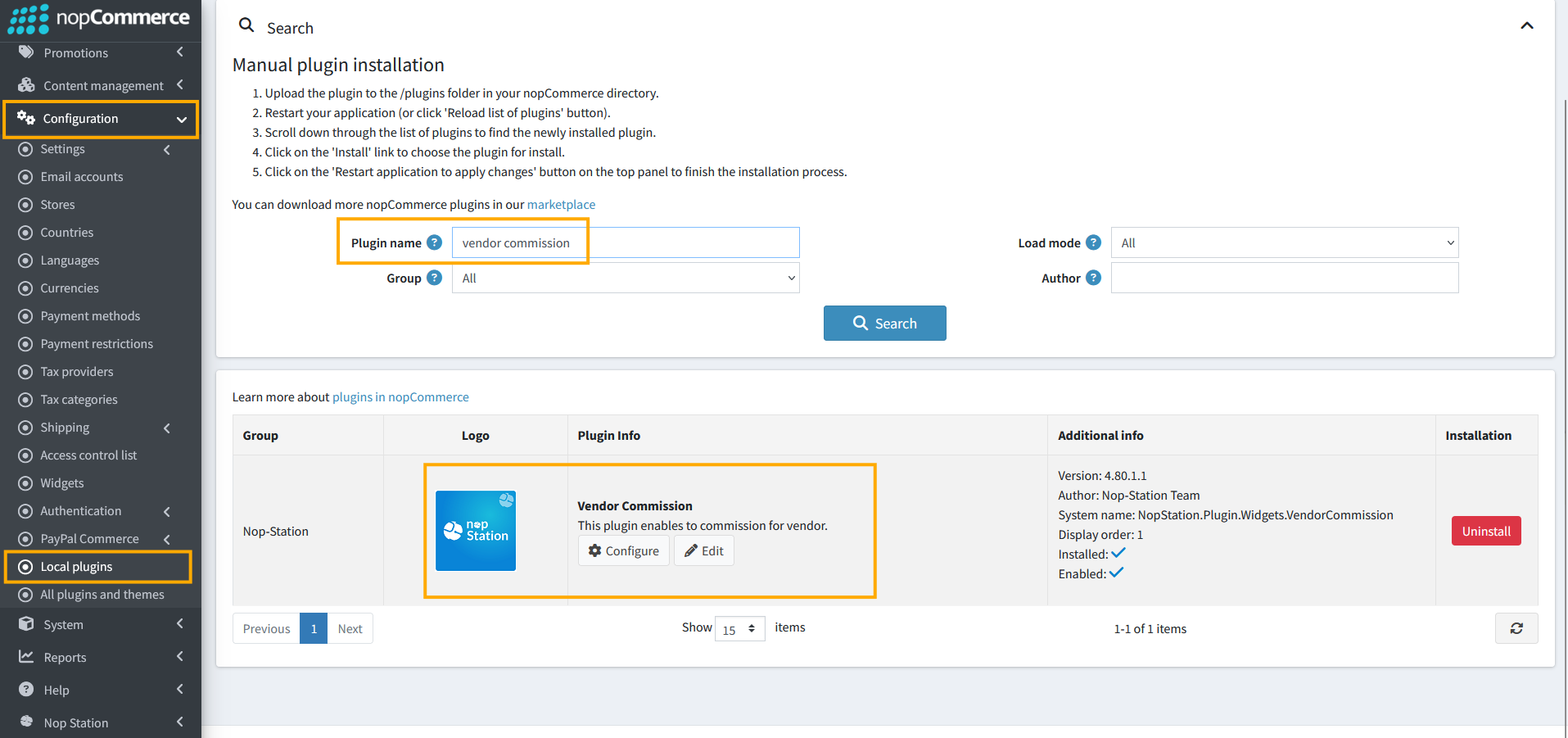The image size is (1568, 738).
Task: Expand the Content management arrow
Action: coord(180,85)
